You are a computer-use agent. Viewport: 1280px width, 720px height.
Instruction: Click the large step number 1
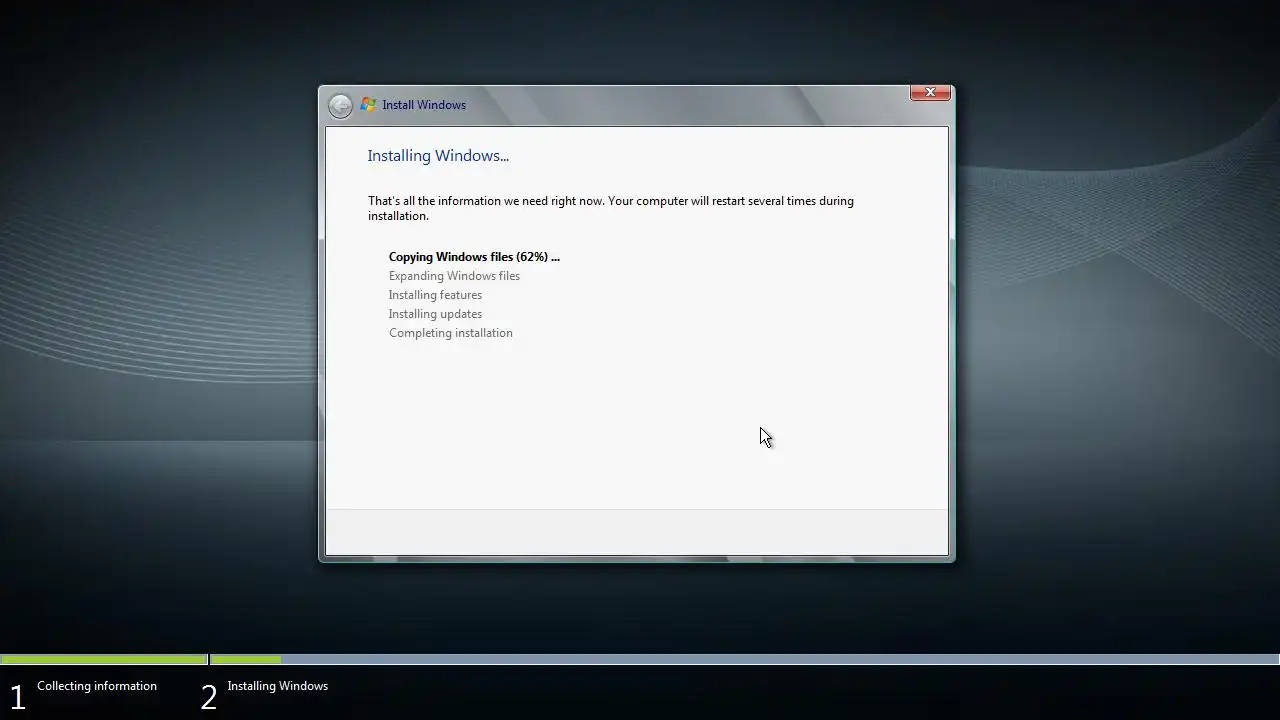(17, 698)
